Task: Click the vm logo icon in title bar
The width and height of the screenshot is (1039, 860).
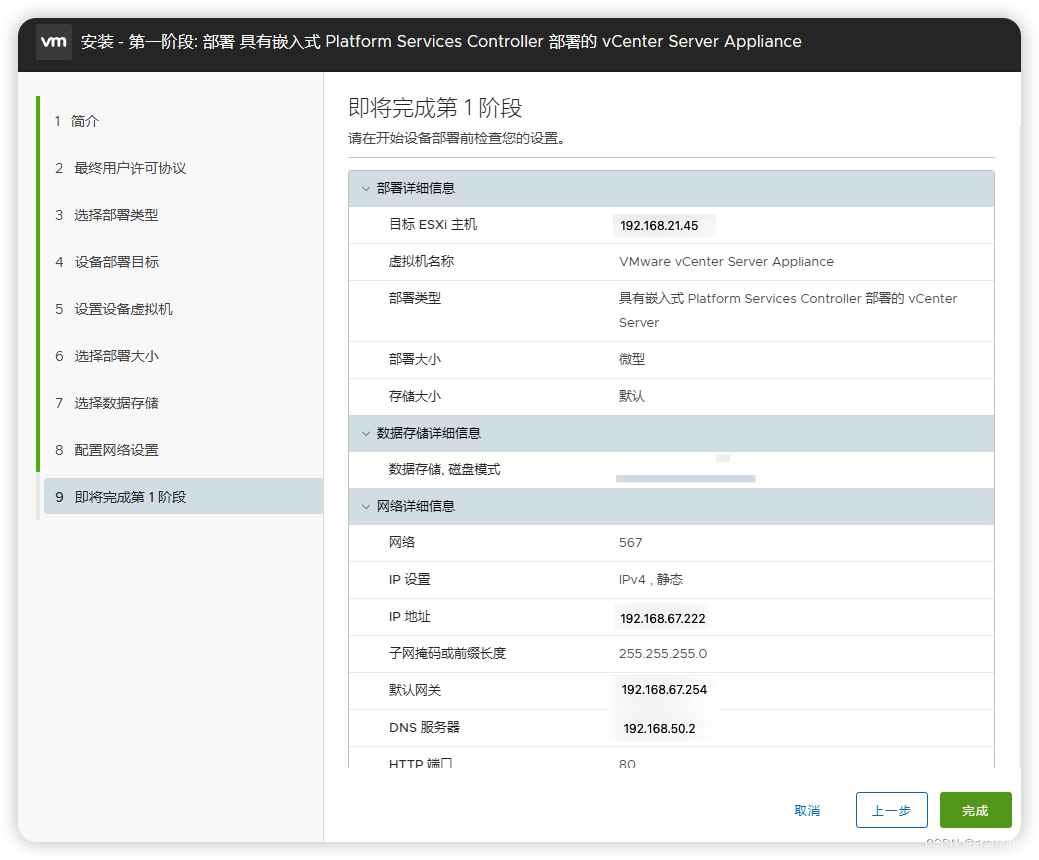Action: tap(54, 42)
